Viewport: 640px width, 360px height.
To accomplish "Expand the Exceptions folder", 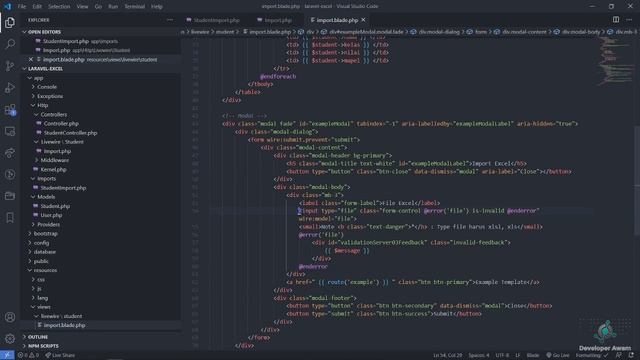I will 100,96.
